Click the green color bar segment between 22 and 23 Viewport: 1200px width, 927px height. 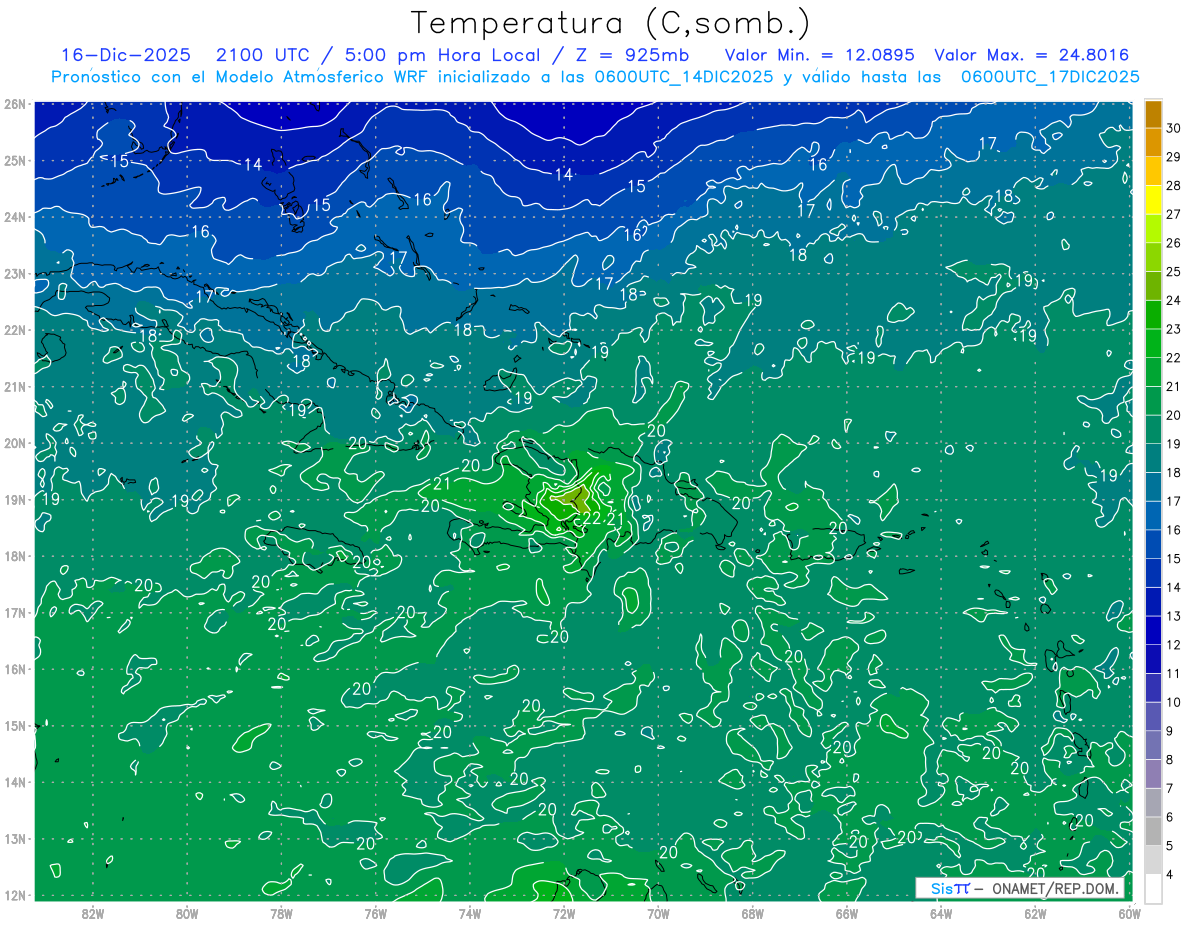pyautogui.click(x=1153, y=343)
